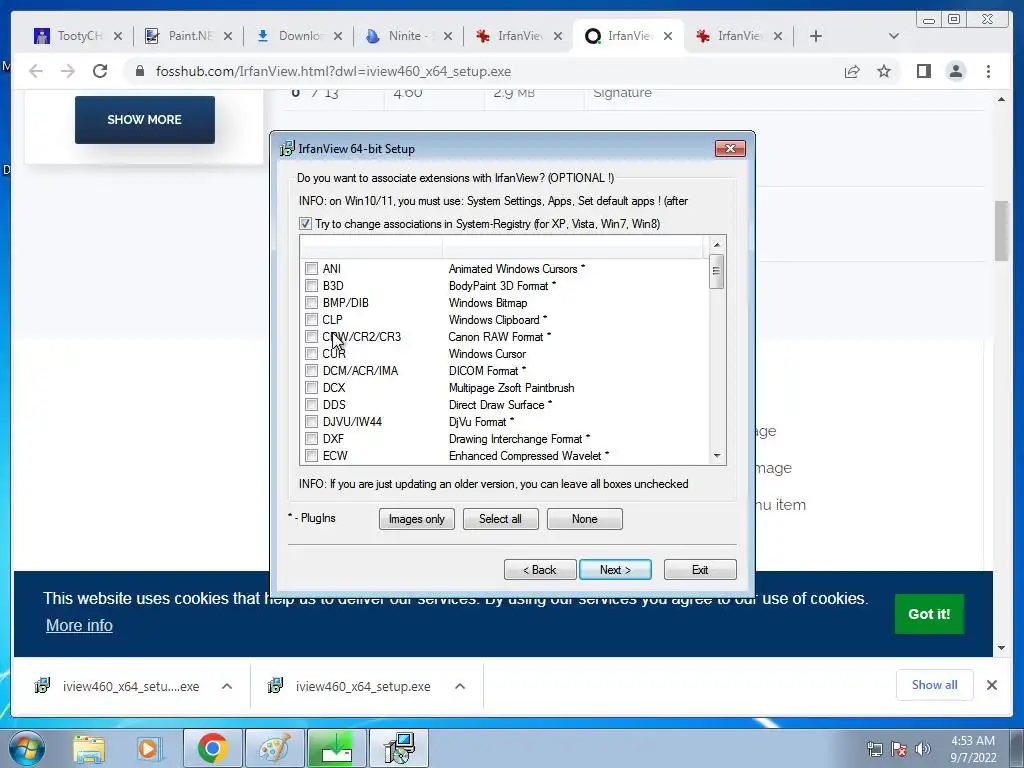Open a new tab with plus icon

(x=816, y=37)
